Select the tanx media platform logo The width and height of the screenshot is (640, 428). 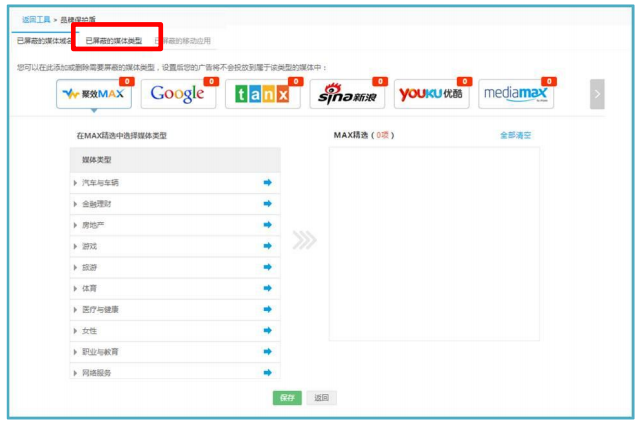pyautogui.click(x=262, y=94)
